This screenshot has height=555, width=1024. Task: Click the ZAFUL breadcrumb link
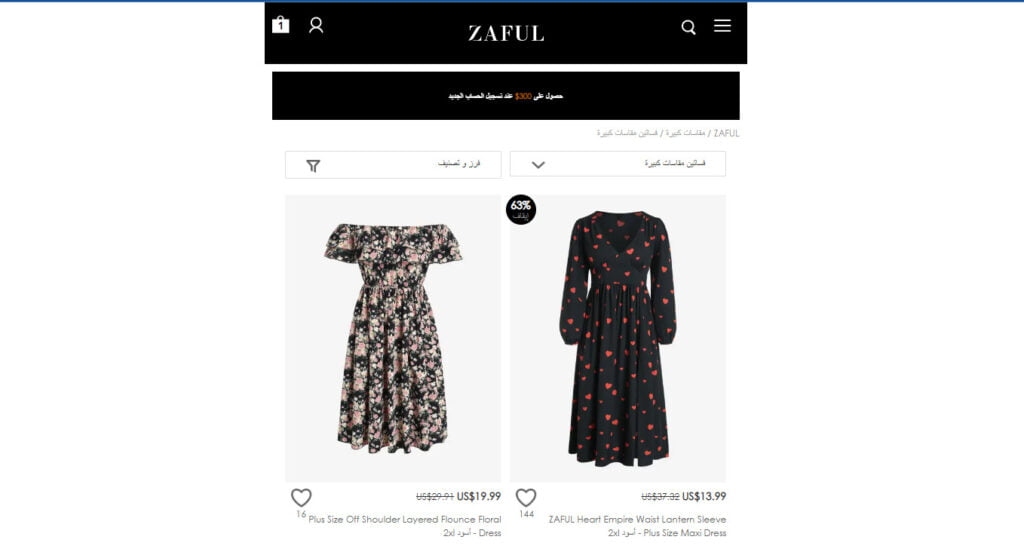point(726,133)
